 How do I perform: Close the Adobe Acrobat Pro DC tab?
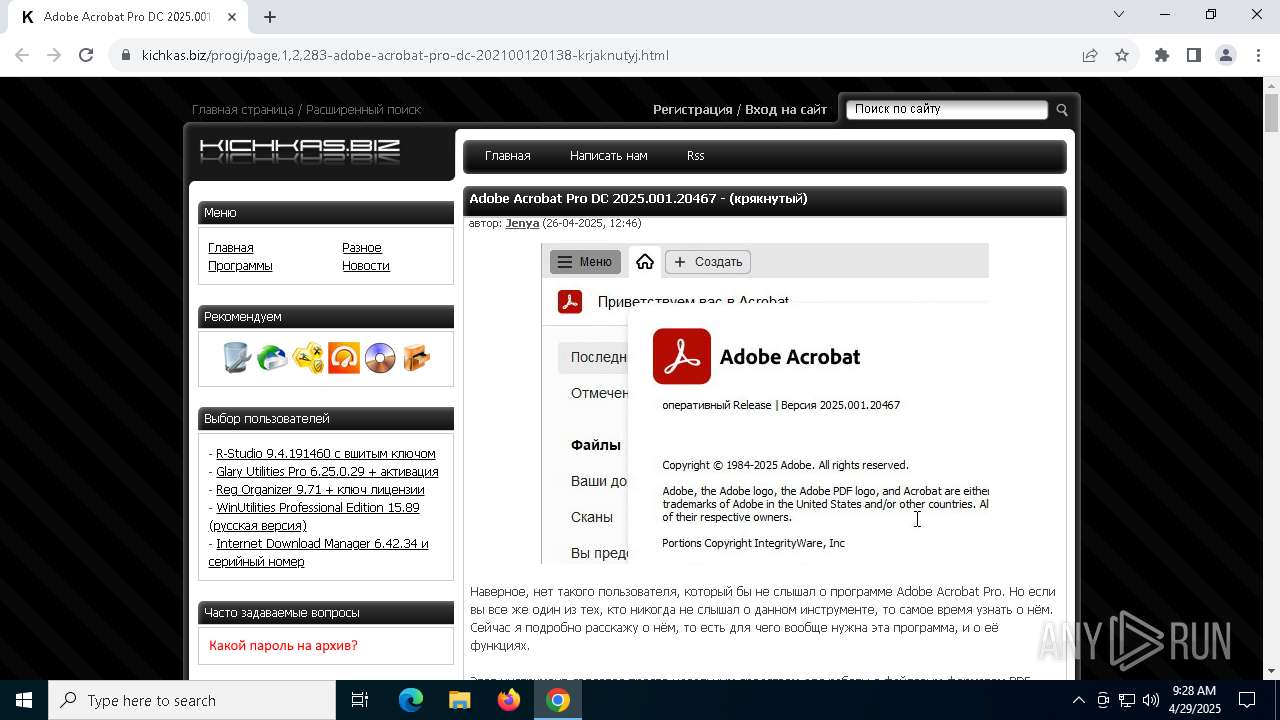[x=232, y=17]
